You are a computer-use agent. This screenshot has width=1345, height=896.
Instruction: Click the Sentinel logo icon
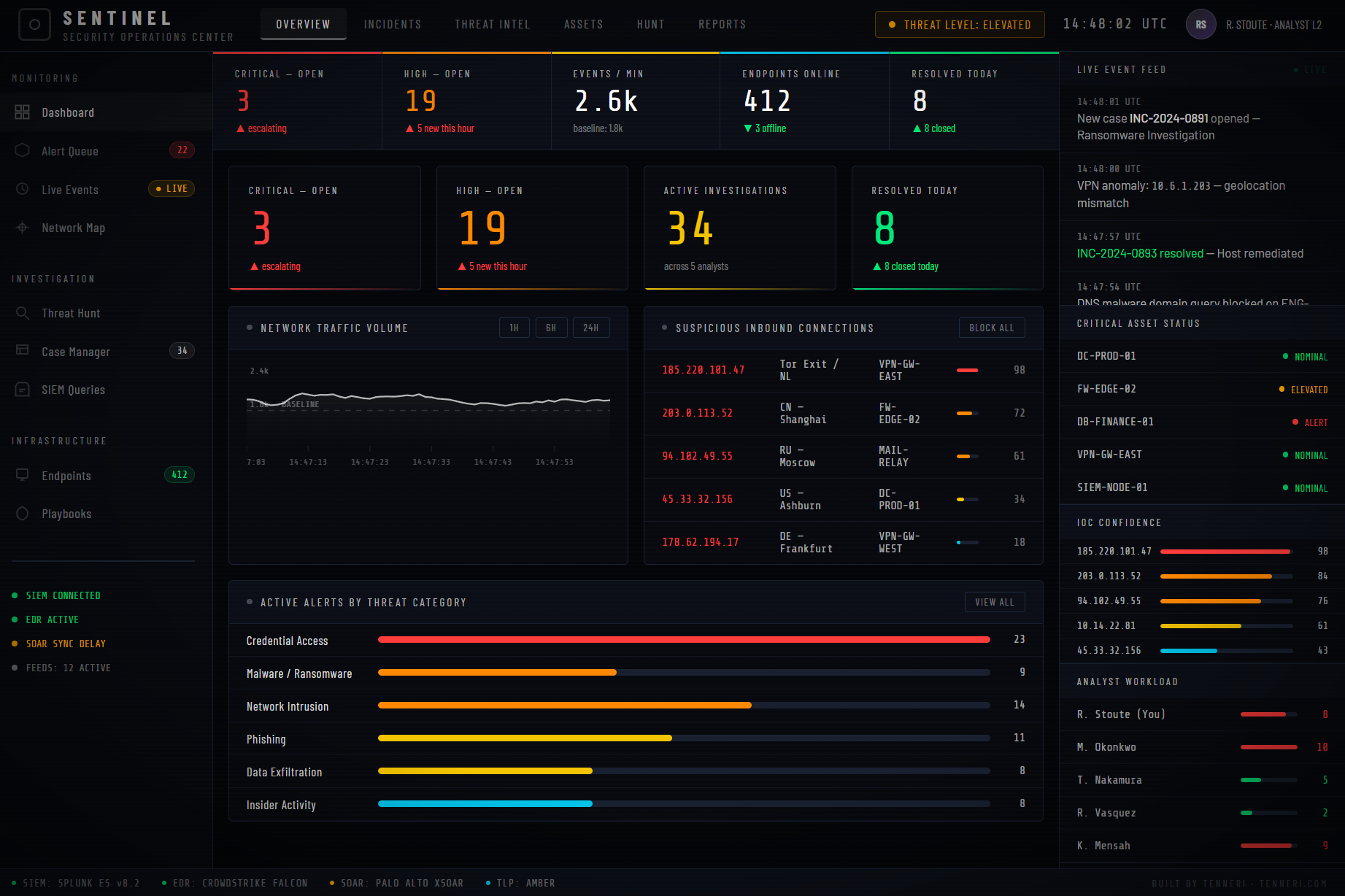pos(34,25)
